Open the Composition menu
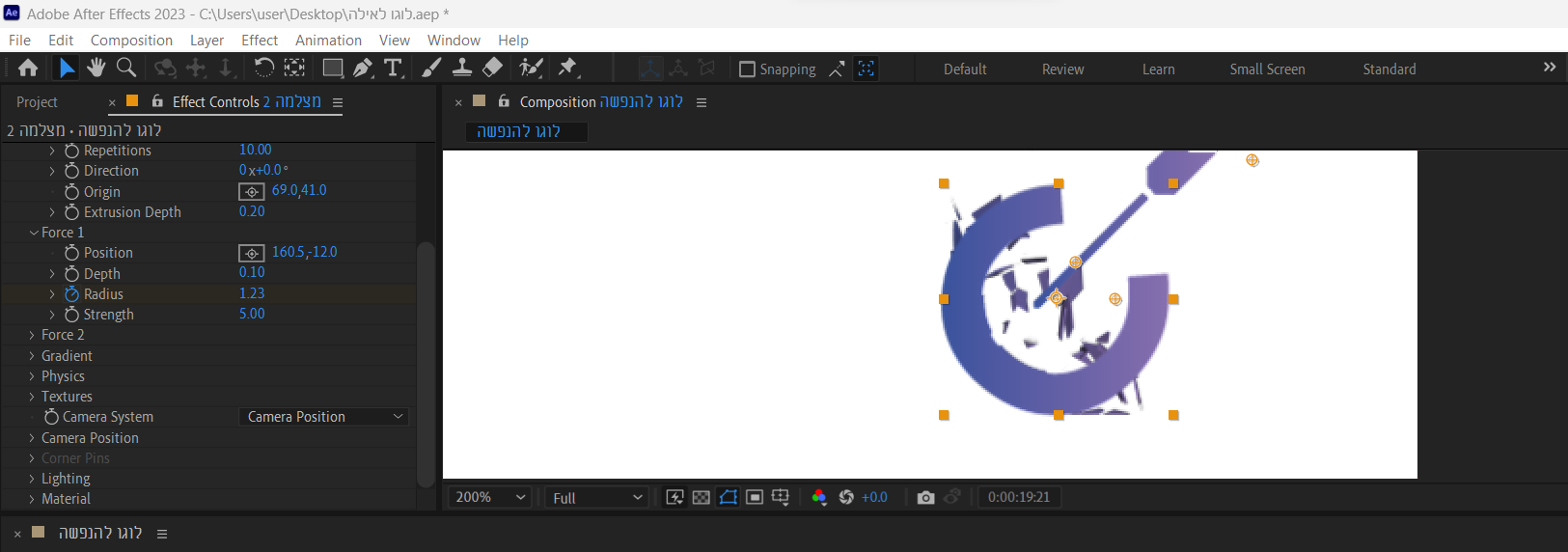The image size is (1568, 552). (131, 40)
